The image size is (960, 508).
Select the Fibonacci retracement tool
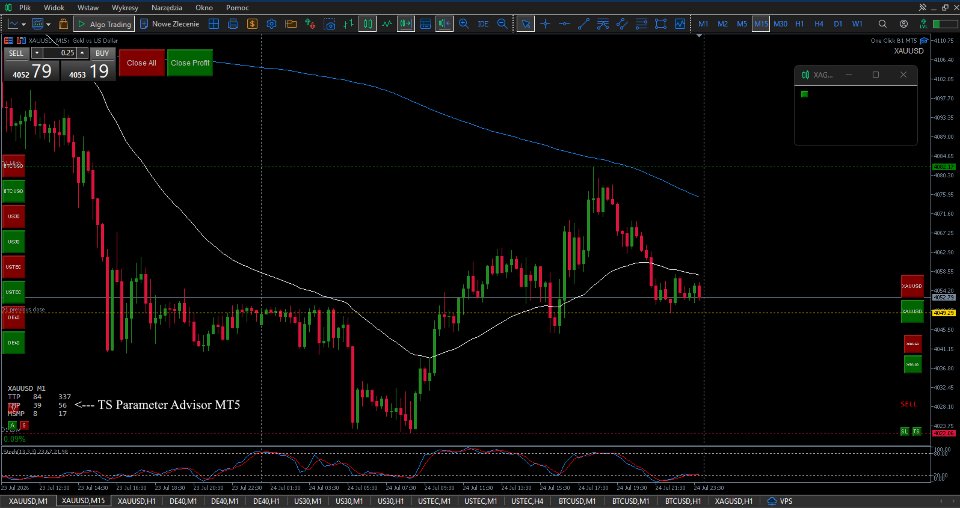tap(641, 24)
